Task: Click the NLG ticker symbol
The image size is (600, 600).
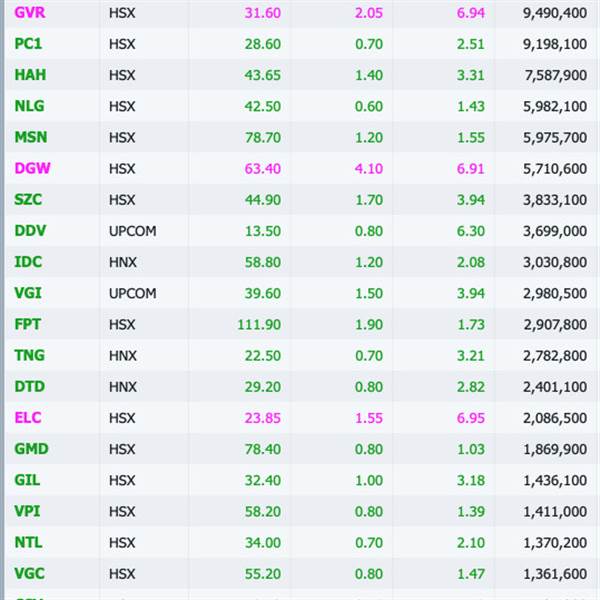Action: (x=29, y=106)
